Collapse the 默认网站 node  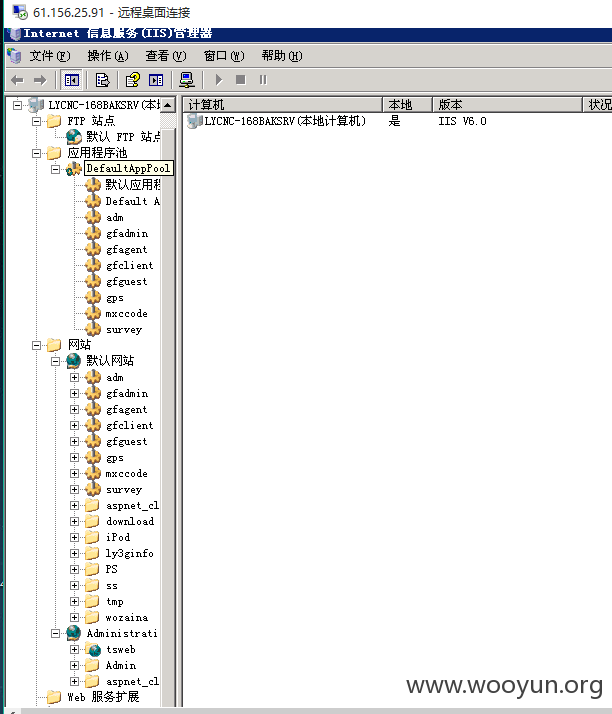click(56, 361)
